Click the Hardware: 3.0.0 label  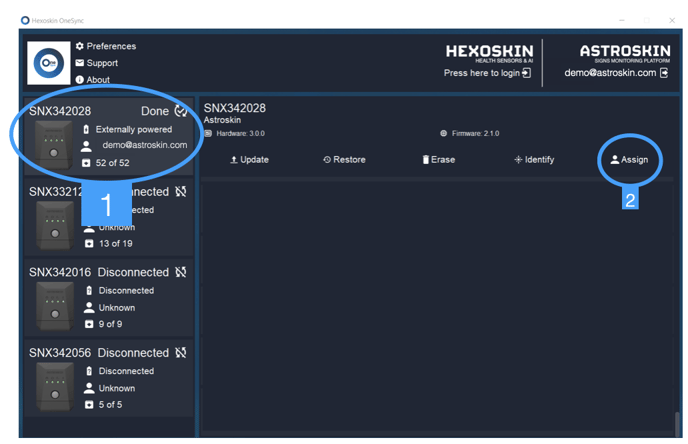pyautogui.click(x=240, y=133)
